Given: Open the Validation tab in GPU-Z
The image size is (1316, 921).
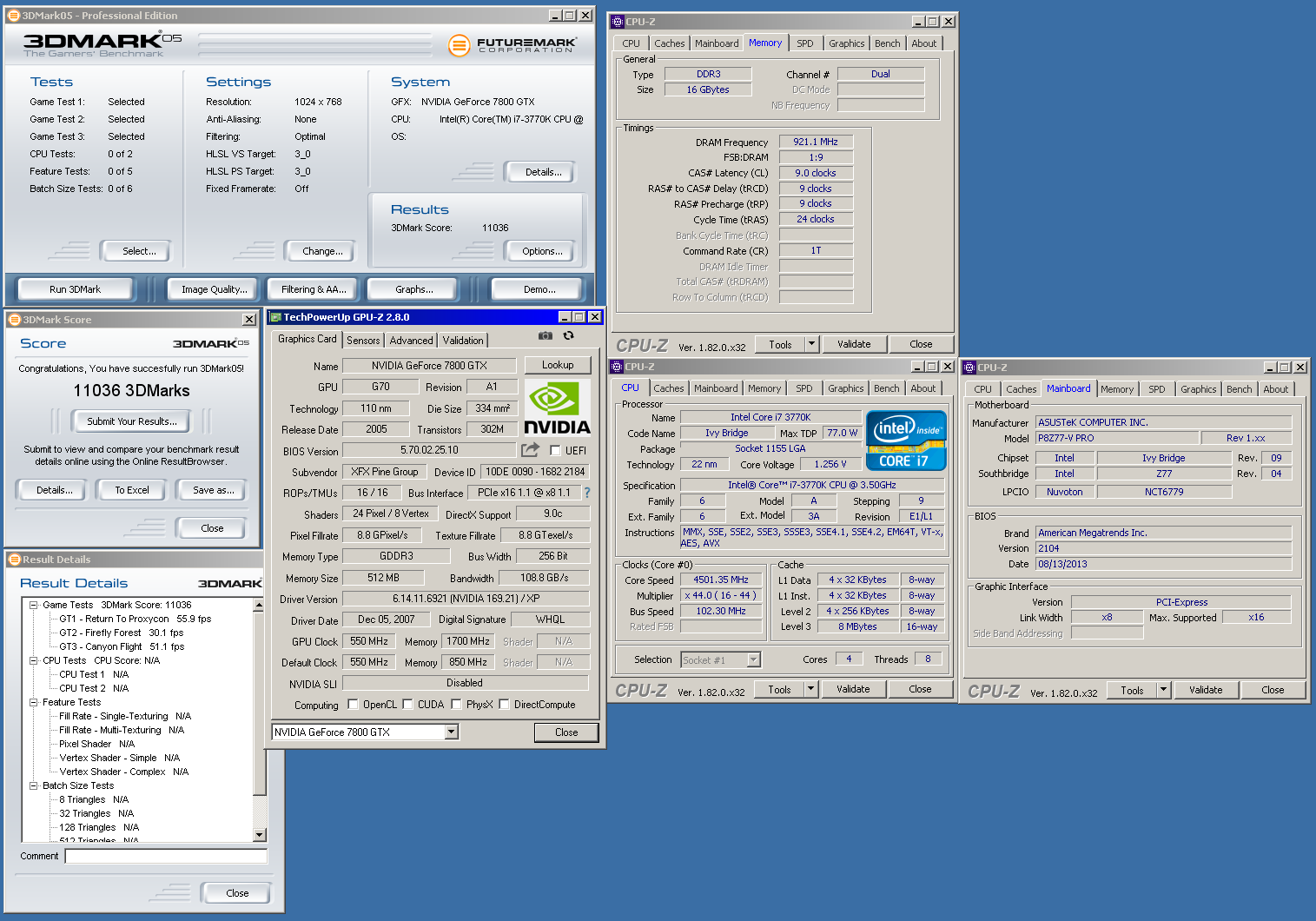Looking at the screenshot, I should pos(462,341).
